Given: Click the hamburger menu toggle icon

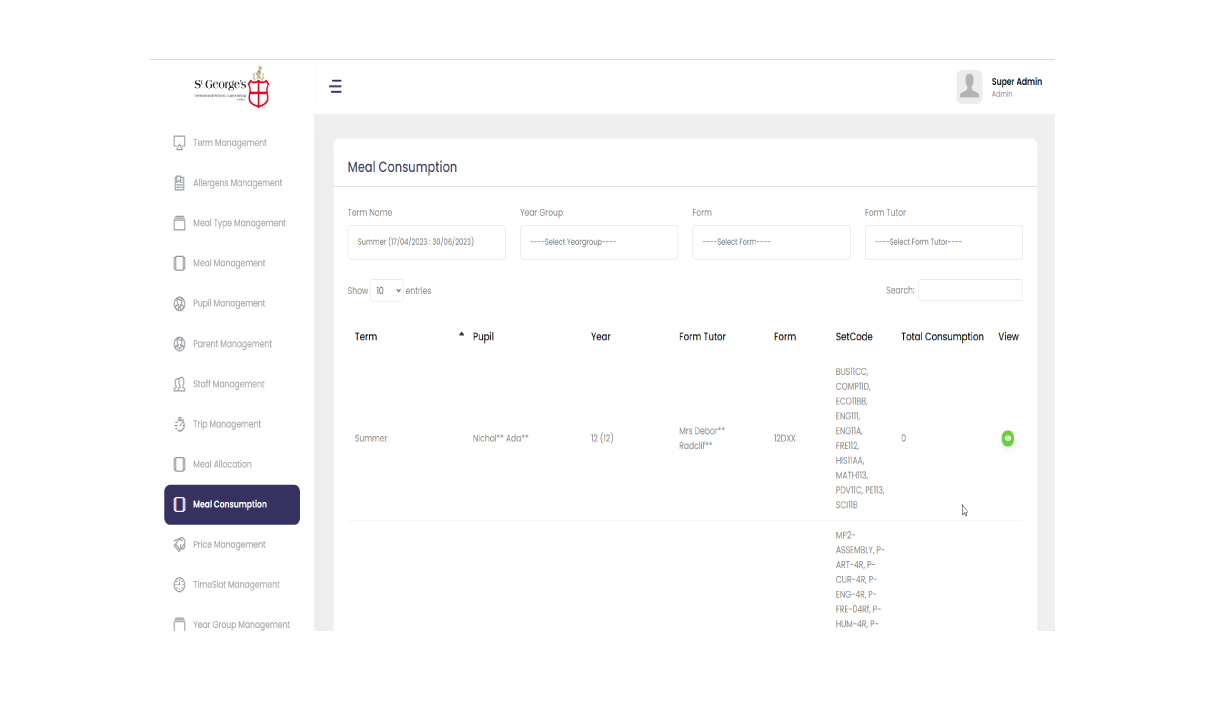Looking at the screenshot, I should point(336,87).
